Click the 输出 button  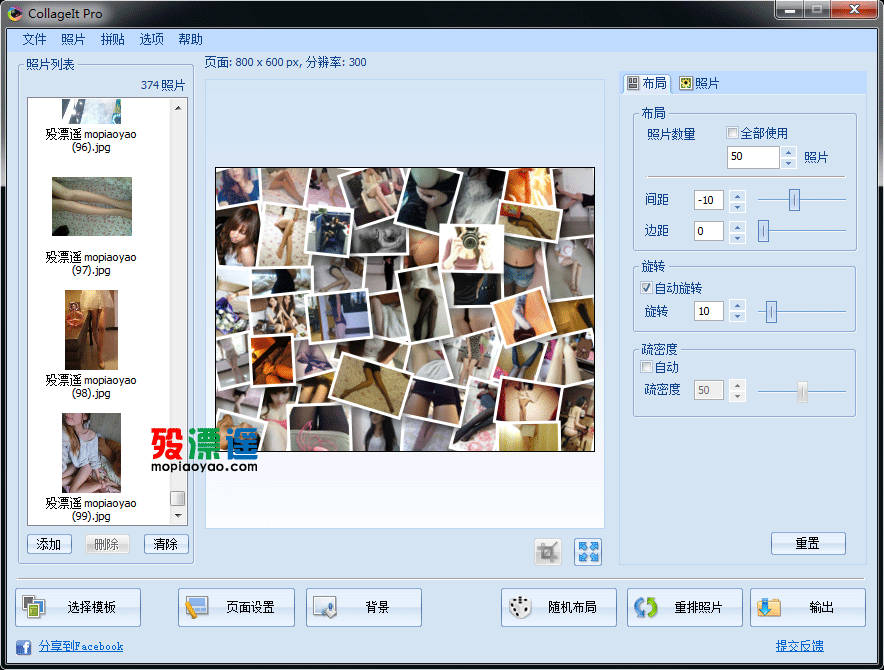tap(807, 607)
